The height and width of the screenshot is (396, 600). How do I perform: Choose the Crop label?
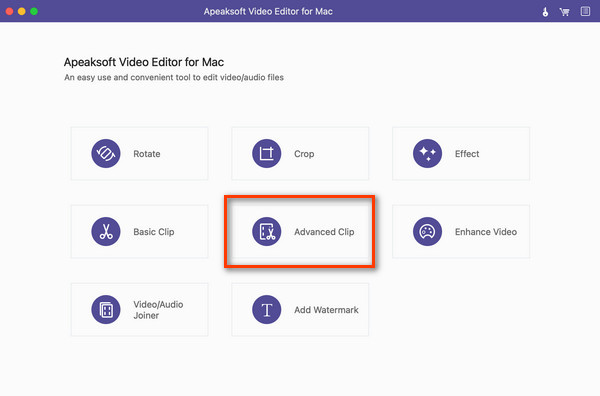pos(304,154)
